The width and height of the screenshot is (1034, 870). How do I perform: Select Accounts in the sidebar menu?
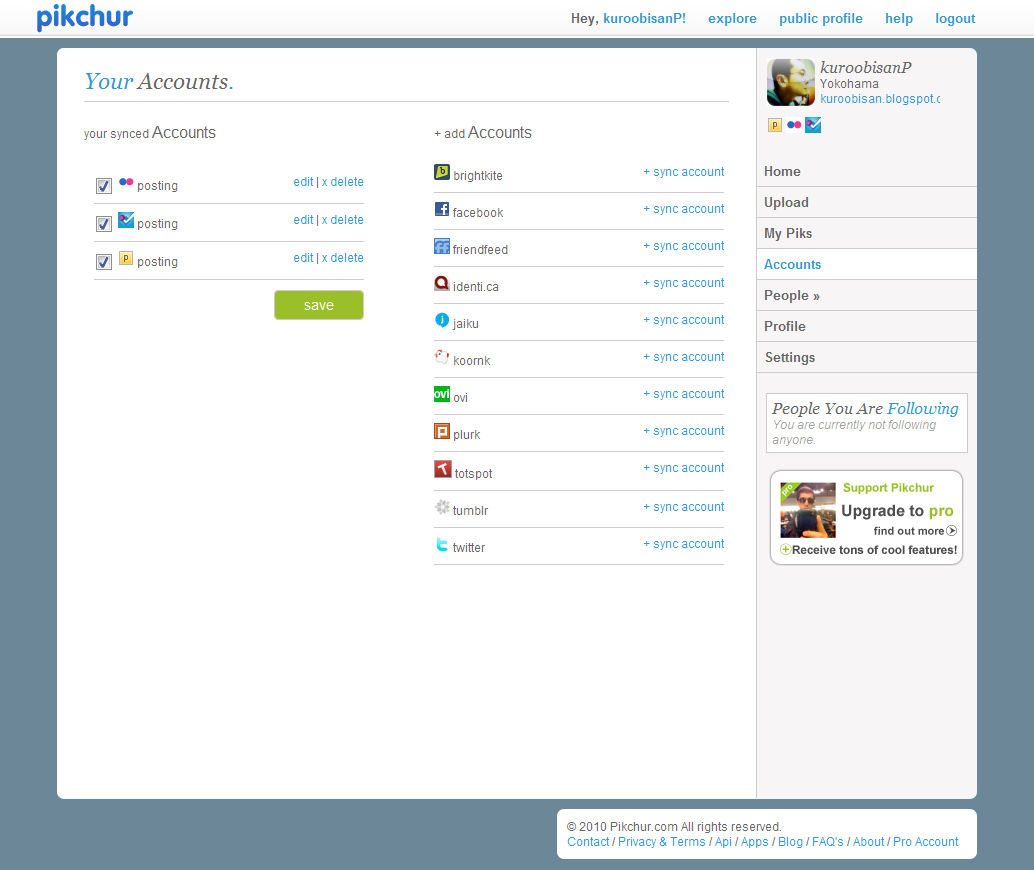pyautogui.click(x=867, y=264)
